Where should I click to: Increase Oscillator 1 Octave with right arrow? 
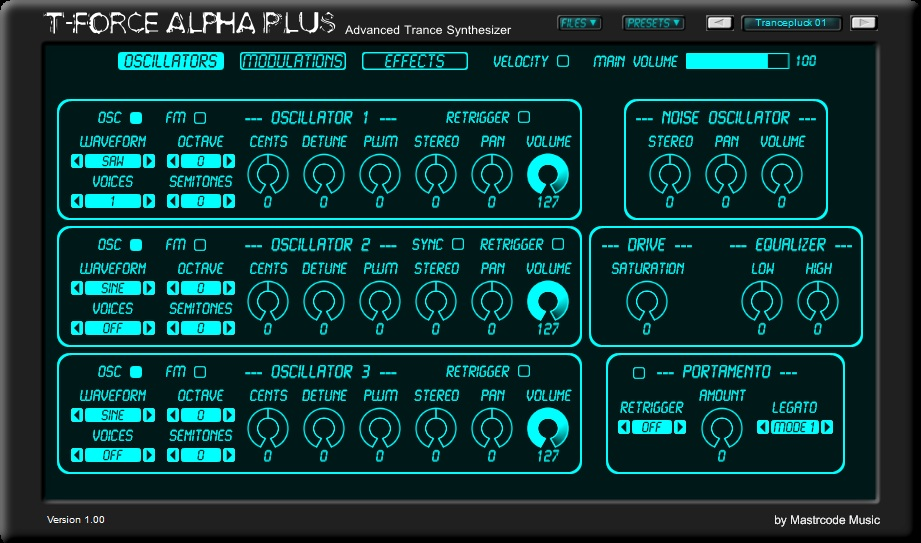coord(228,161)
